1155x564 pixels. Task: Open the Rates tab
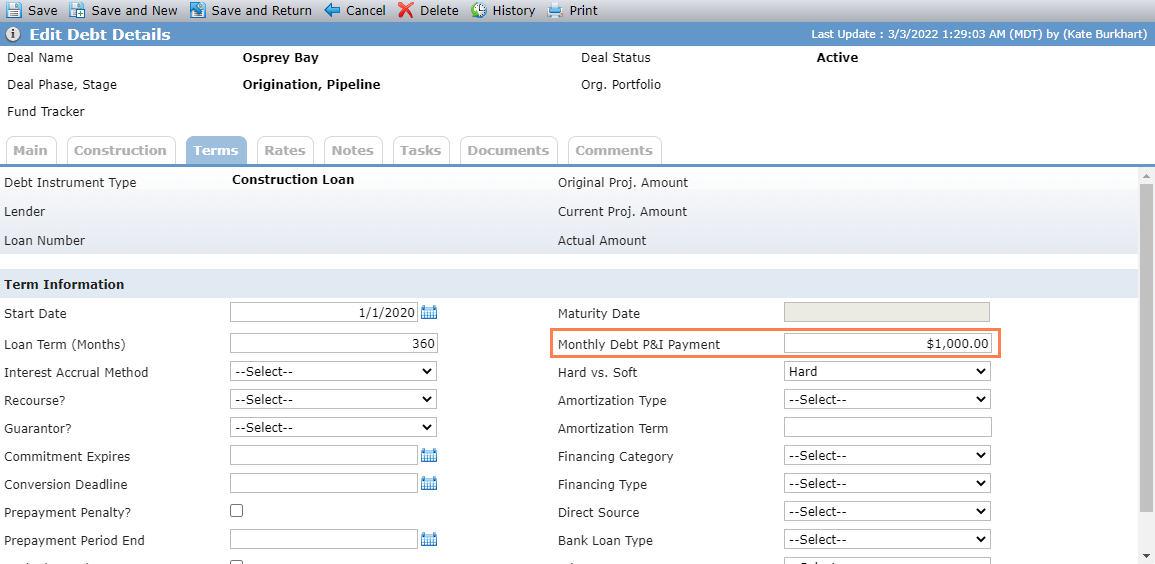pyautogui.click(x=285, y=150)
